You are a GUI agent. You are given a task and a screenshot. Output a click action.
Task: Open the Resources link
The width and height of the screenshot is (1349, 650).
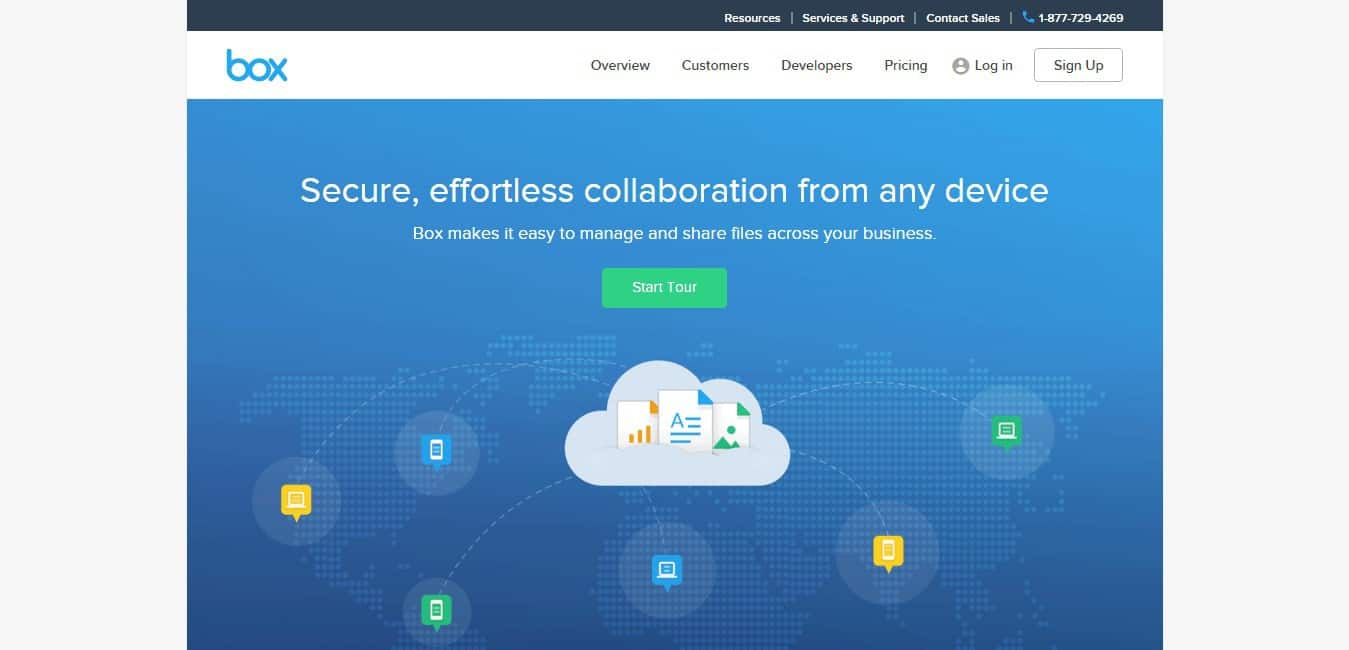(x=752, y=18)
